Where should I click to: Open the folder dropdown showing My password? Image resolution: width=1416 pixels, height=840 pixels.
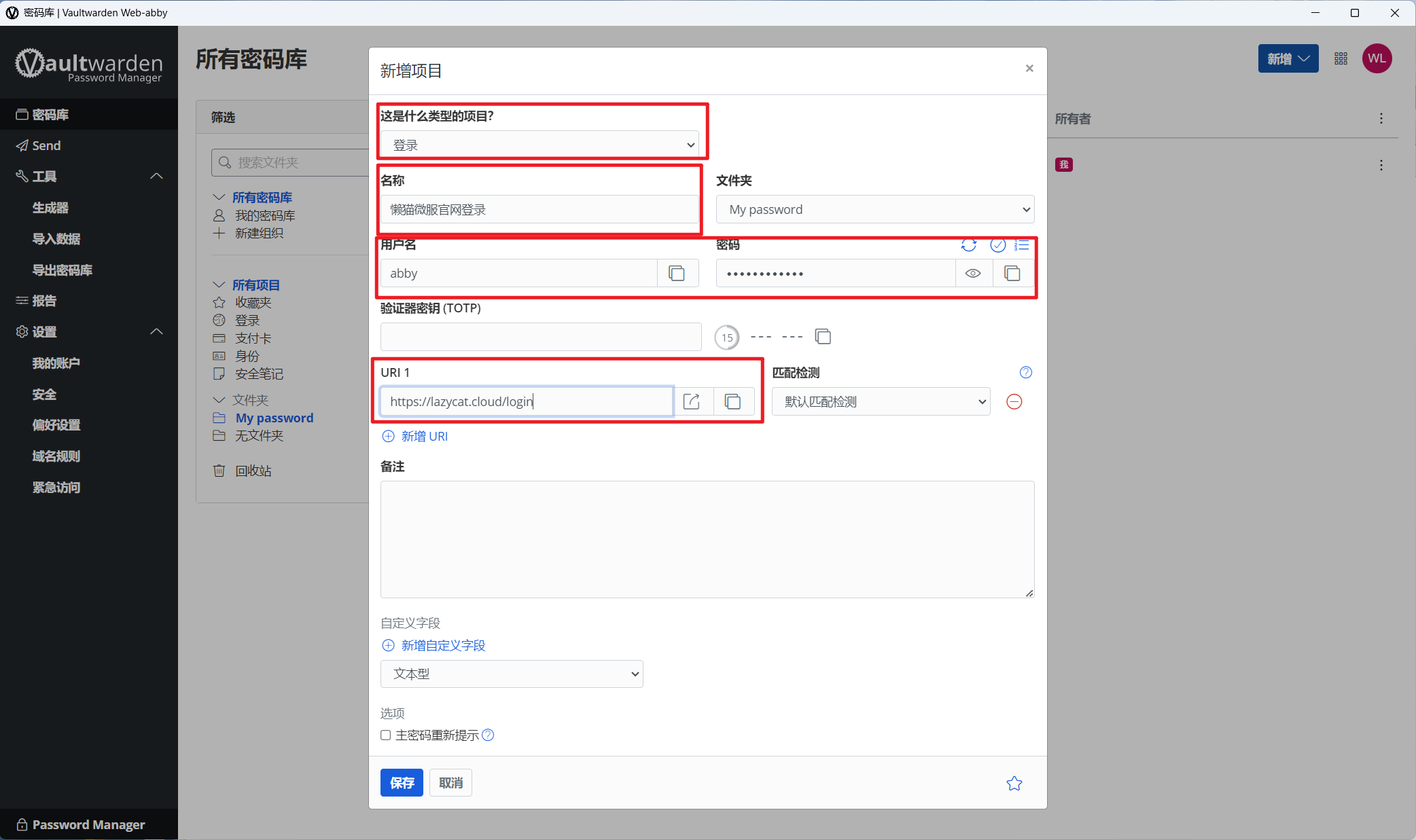coord(875,209)
